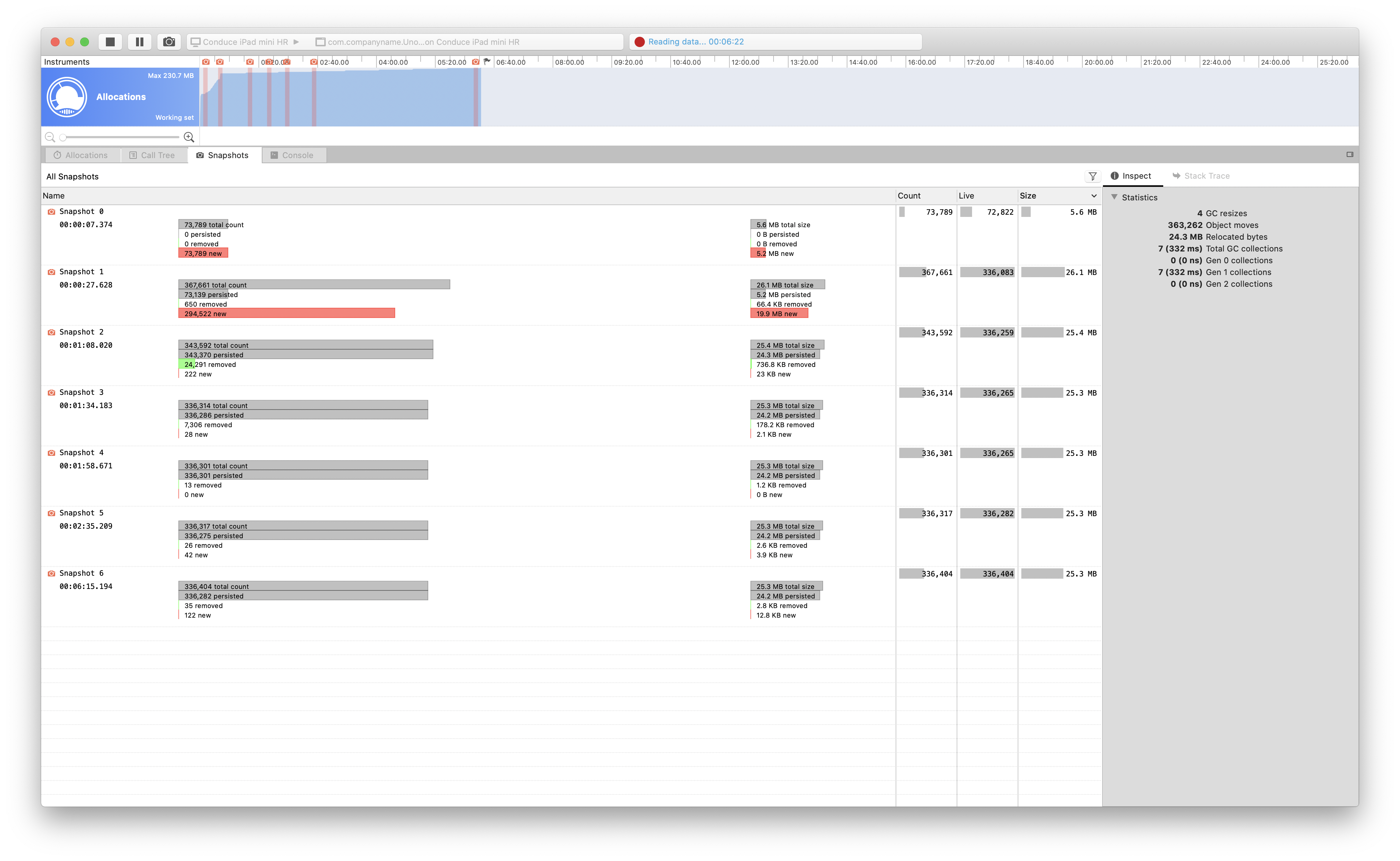Click the Snapshot 6 camera icon

[x=51, y=574]
